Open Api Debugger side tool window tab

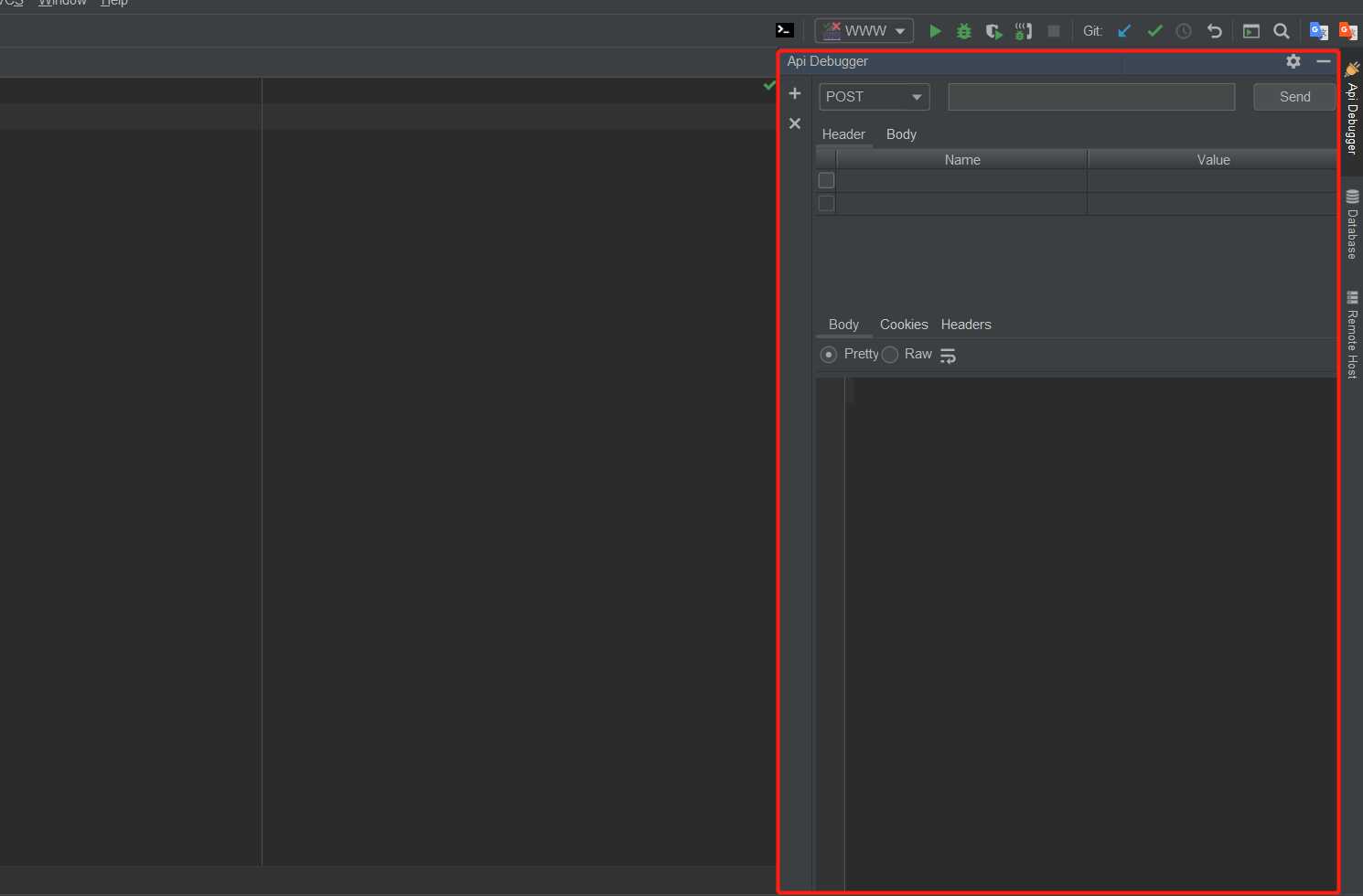(1352, 109)
